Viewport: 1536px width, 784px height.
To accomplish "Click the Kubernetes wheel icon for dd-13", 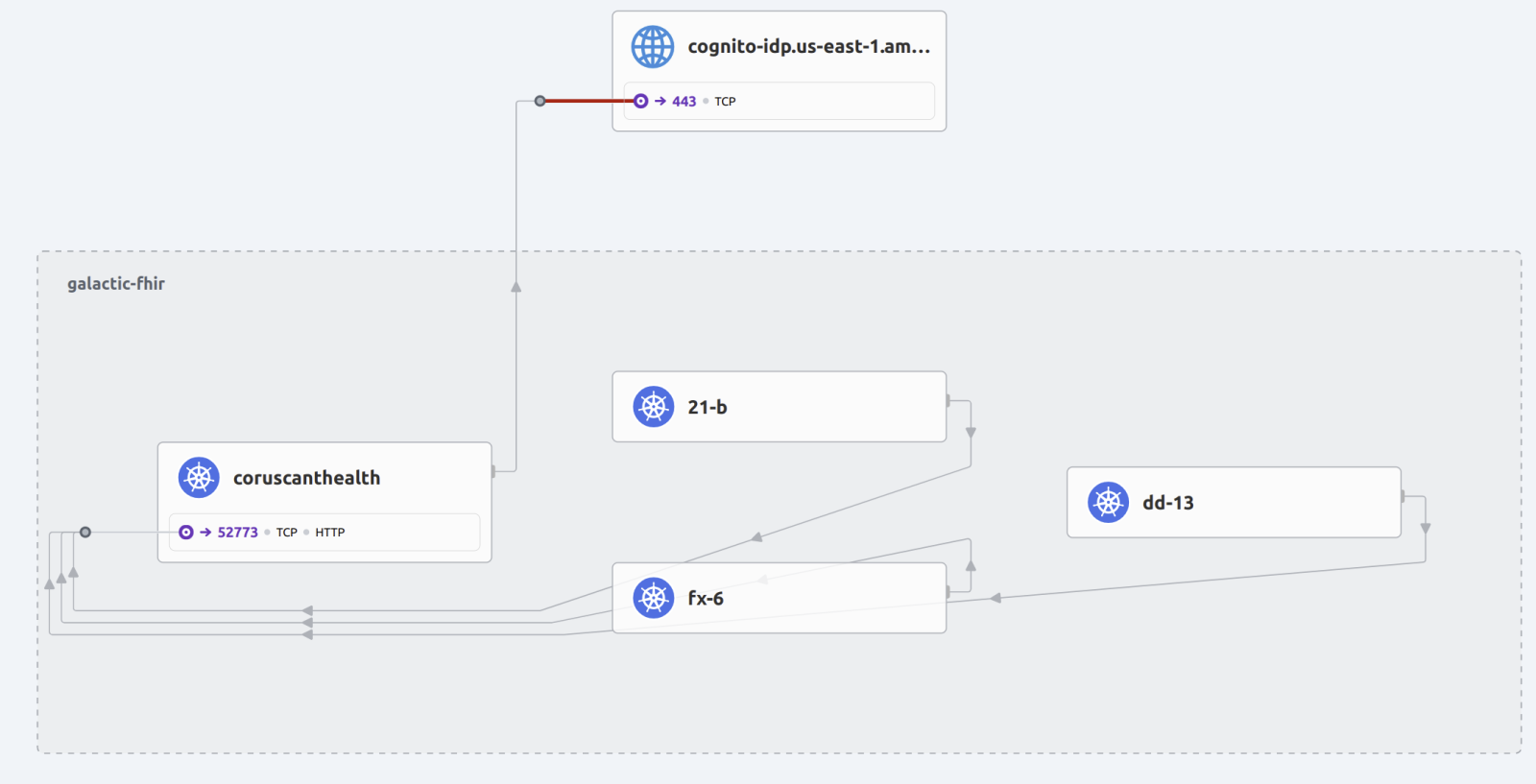I will (x=1108, y=502).
